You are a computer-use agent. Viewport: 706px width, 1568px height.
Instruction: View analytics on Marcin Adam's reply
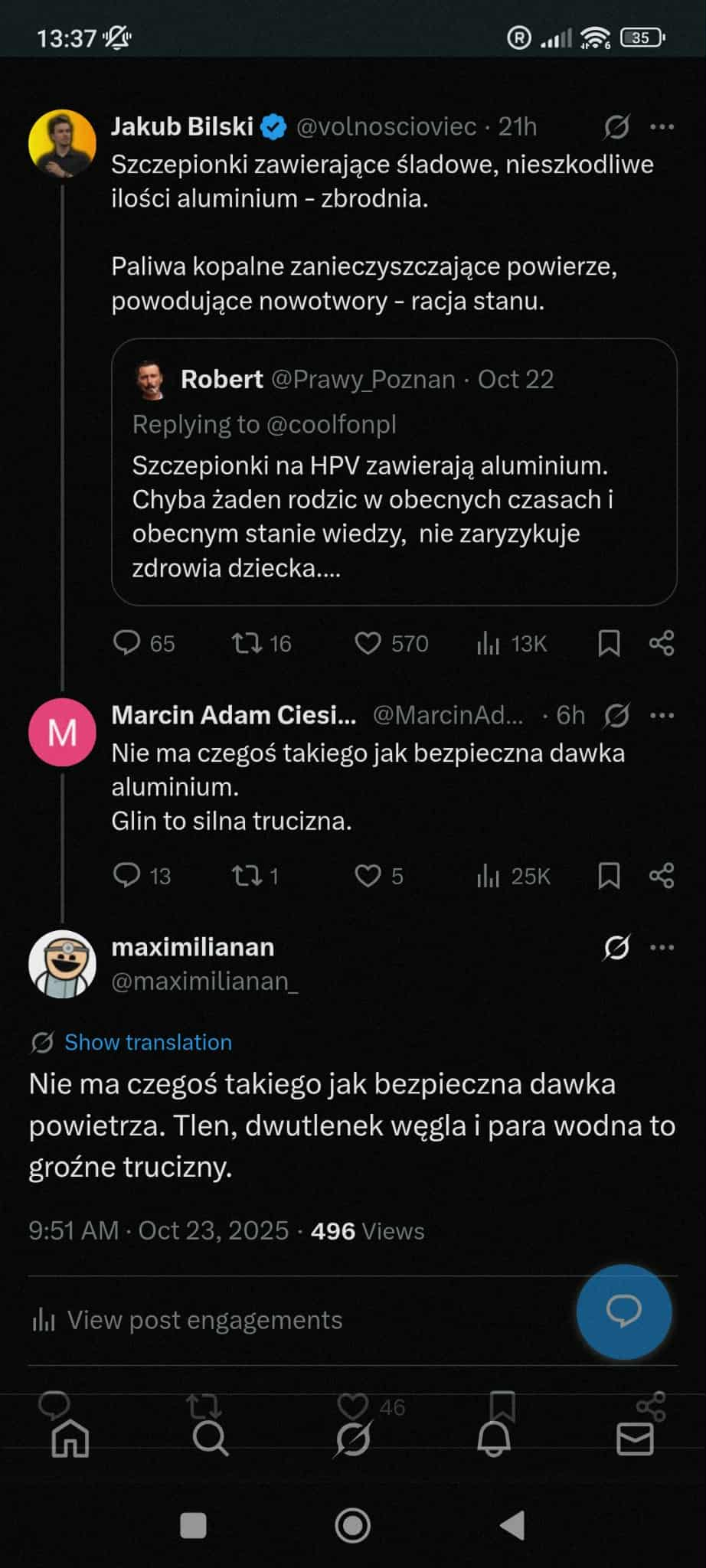click(488, 876)
